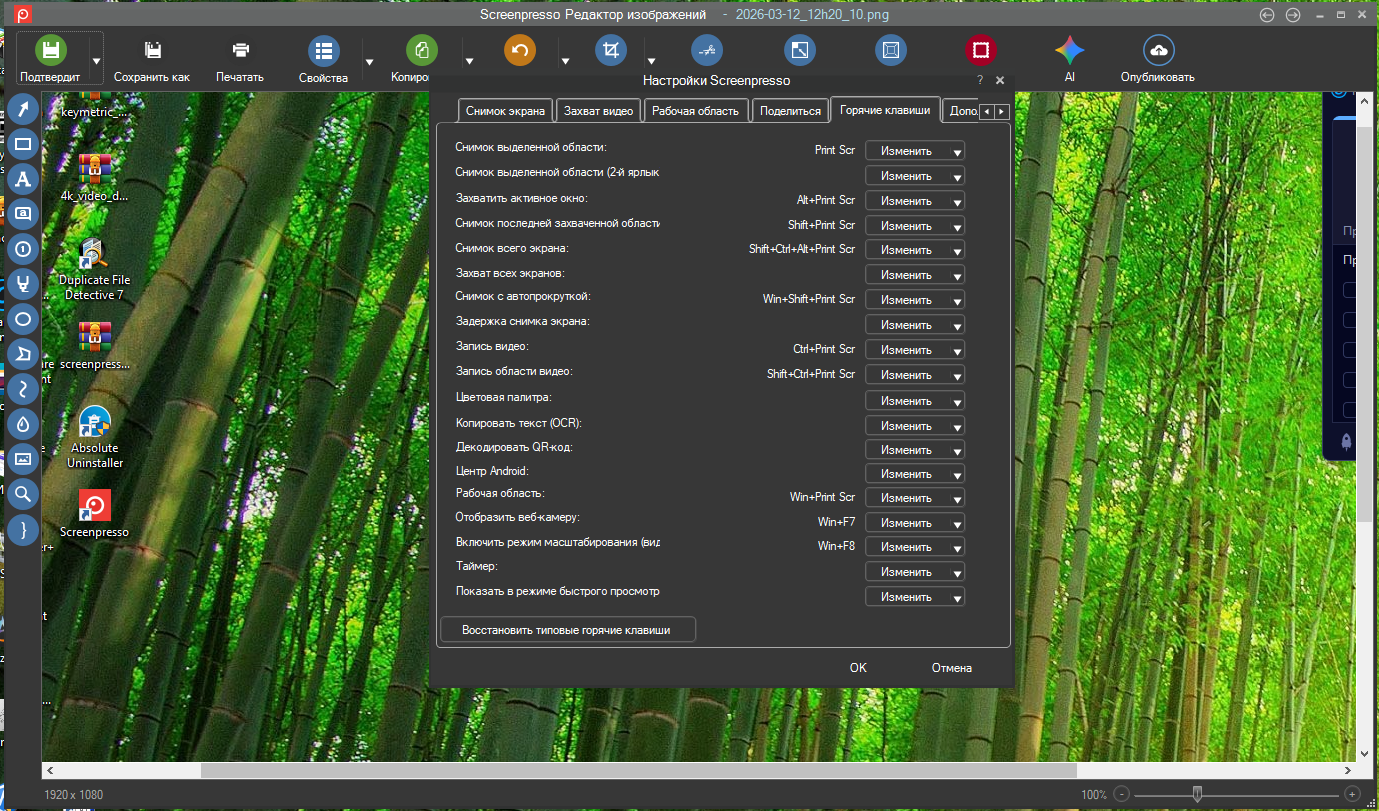Open Изменить for Захватить активное окно
The width and height of the screenshot is (1379, 811).
coord(915,201)
